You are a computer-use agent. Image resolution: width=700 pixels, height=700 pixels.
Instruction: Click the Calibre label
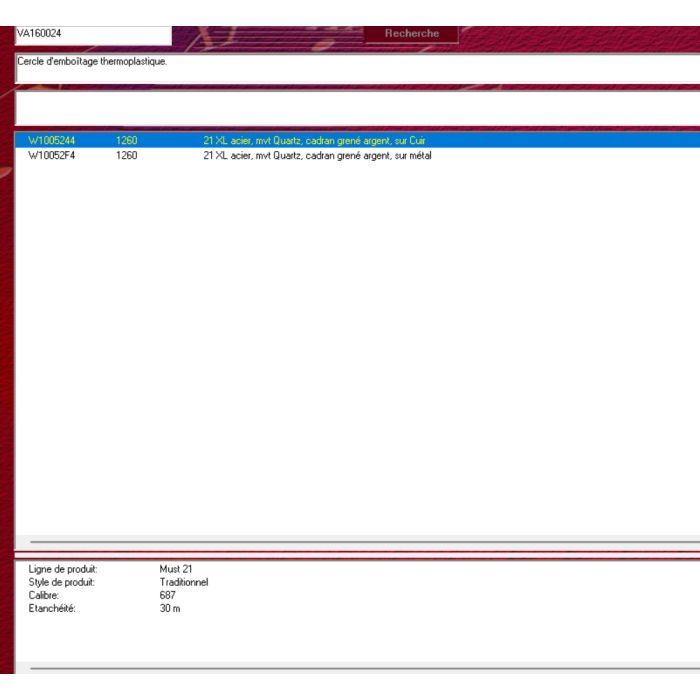click(44, 595)
